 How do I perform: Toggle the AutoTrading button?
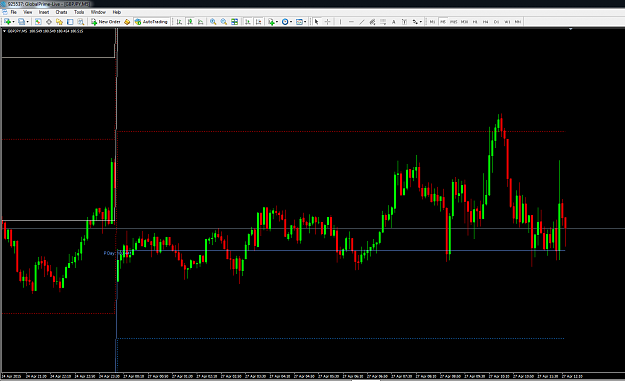click(151, 22)
